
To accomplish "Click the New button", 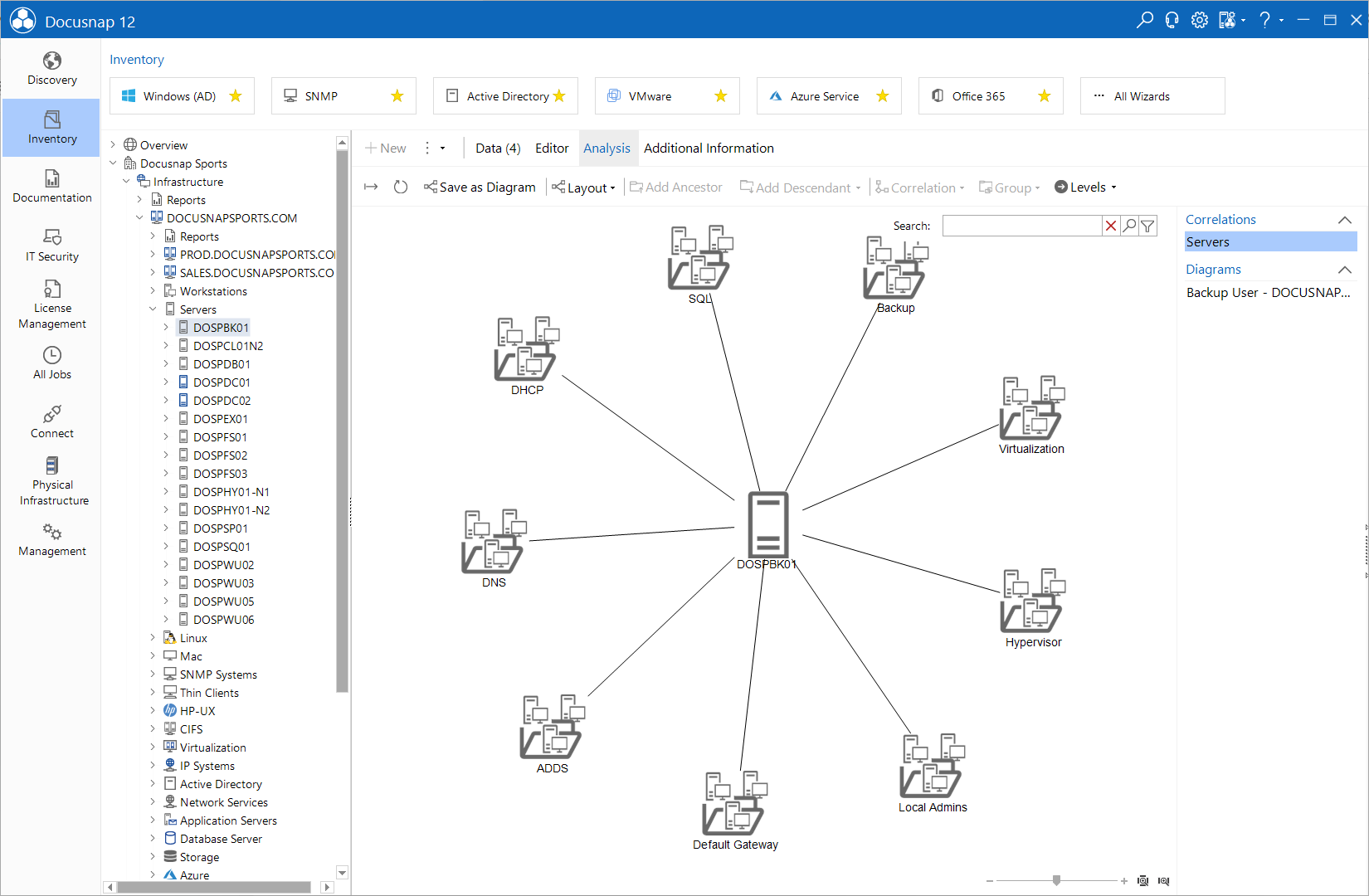I will (x=386, y=148).
